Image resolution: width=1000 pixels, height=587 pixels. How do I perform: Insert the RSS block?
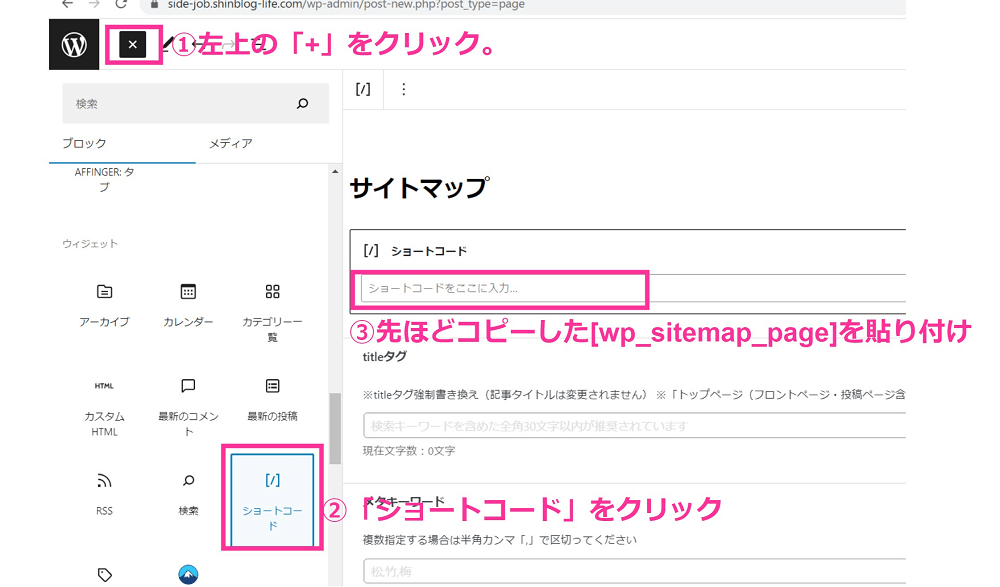click(x=105, y=494)
